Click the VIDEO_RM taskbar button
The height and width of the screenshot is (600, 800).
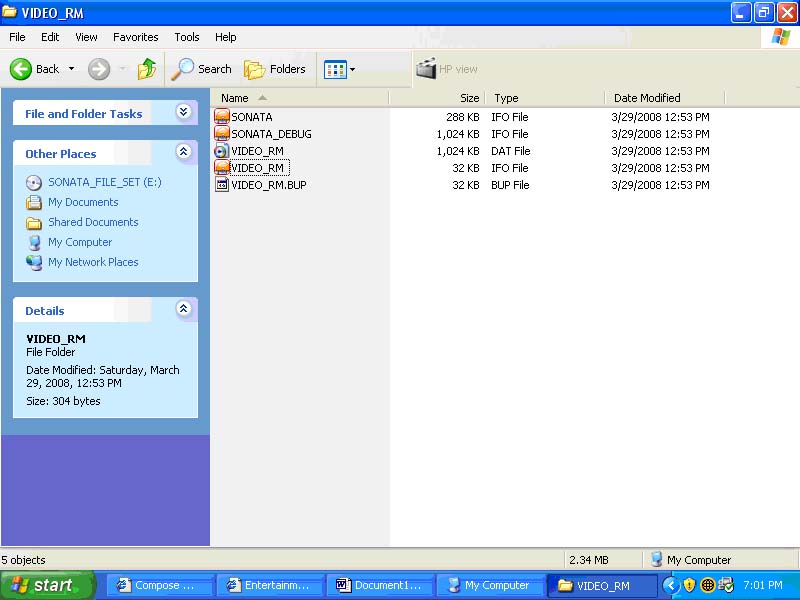601,585
